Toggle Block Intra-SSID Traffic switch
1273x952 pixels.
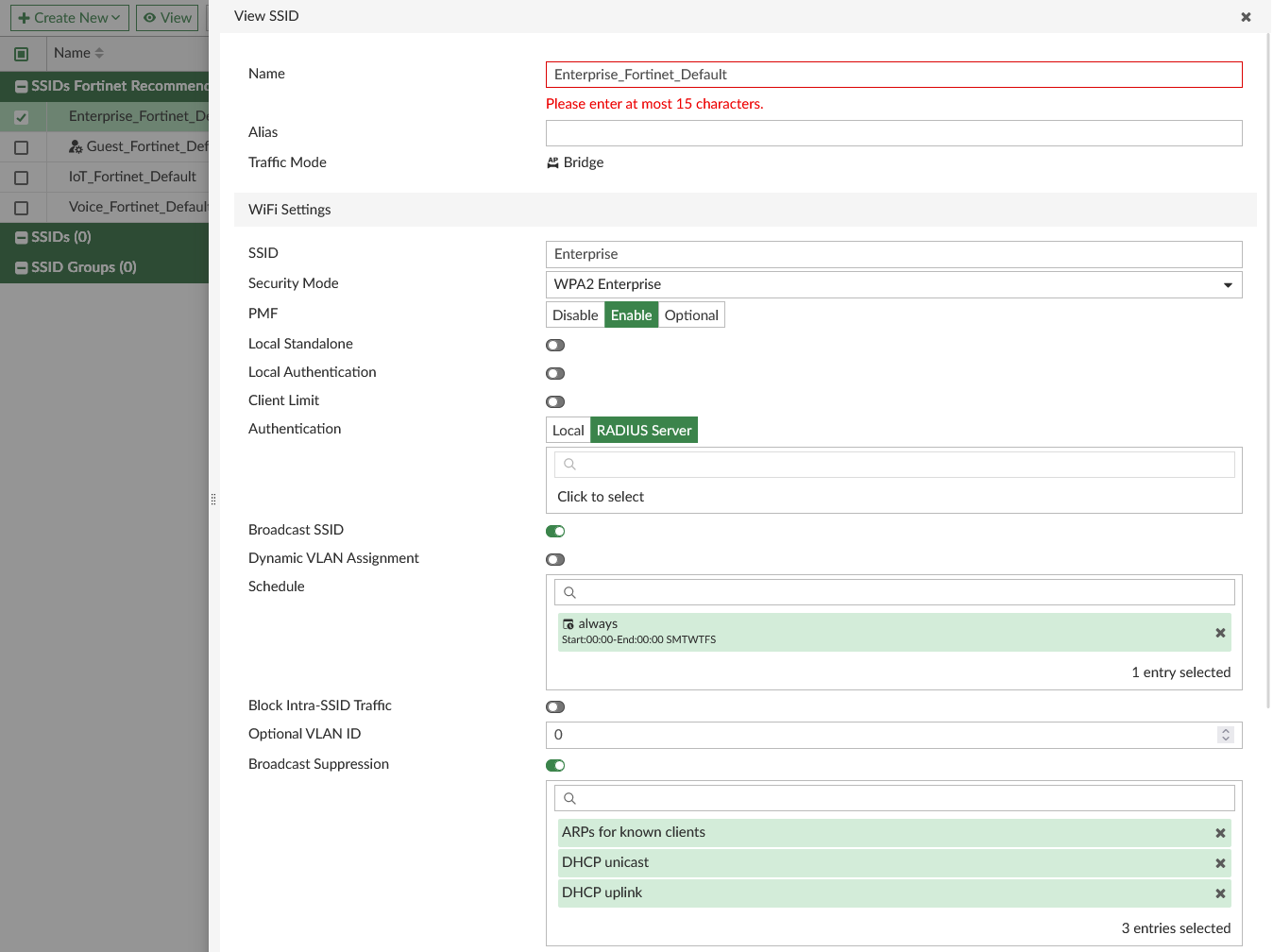pos(555,707)
